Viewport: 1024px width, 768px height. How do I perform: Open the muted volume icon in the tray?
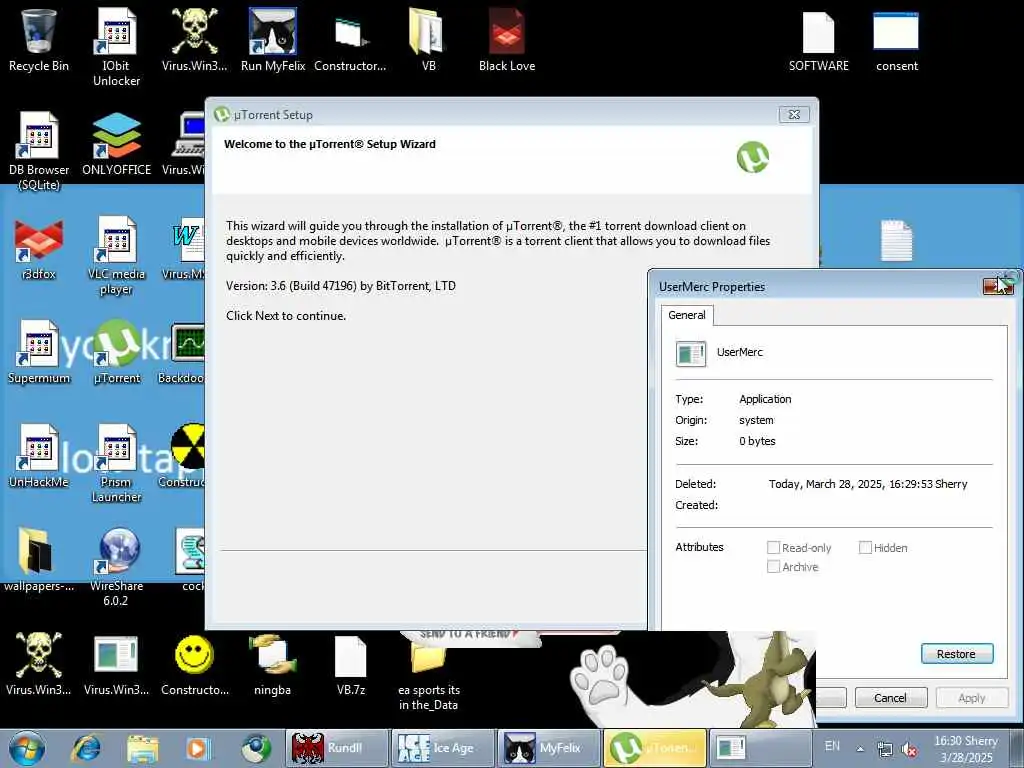909,749
